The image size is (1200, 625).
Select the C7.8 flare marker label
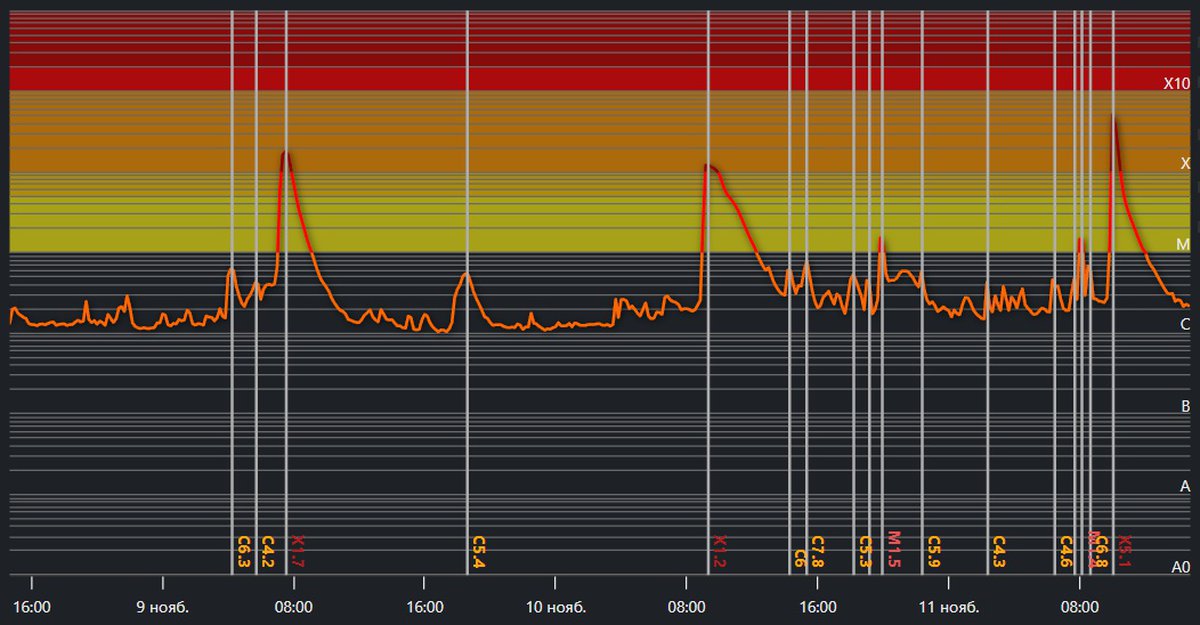[x=817, y=552]
